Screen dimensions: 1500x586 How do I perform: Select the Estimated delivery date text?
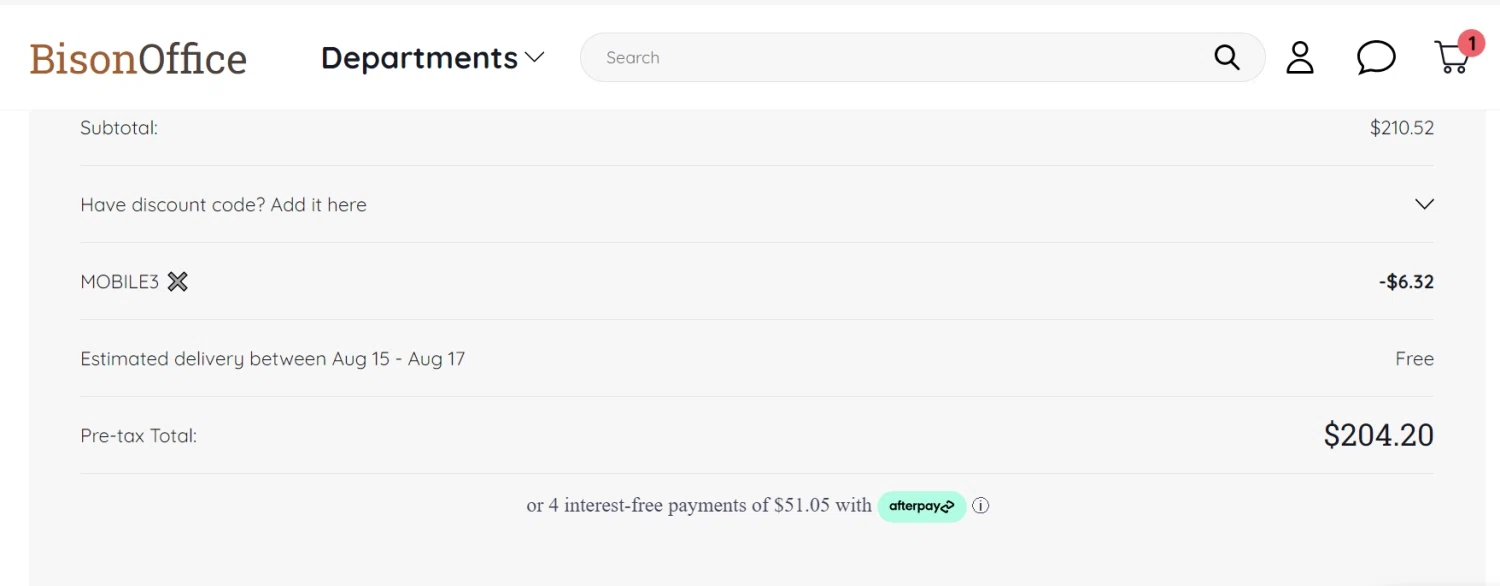273,359
